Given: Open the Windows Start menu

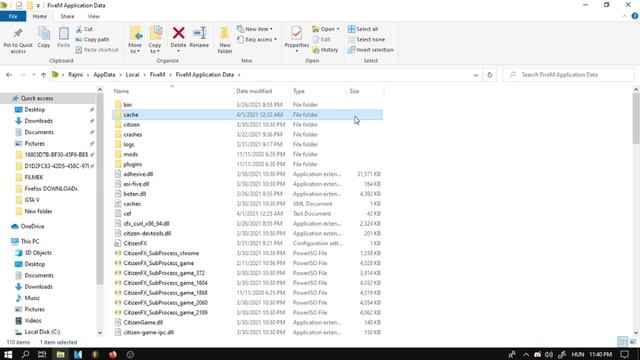Looking at the screenshot, I should [8, 354].
